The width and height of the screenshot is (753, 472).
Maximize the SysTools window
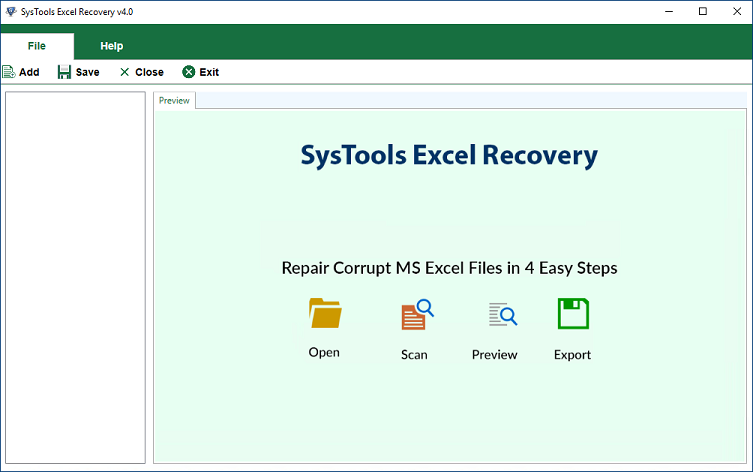point(703,12)
